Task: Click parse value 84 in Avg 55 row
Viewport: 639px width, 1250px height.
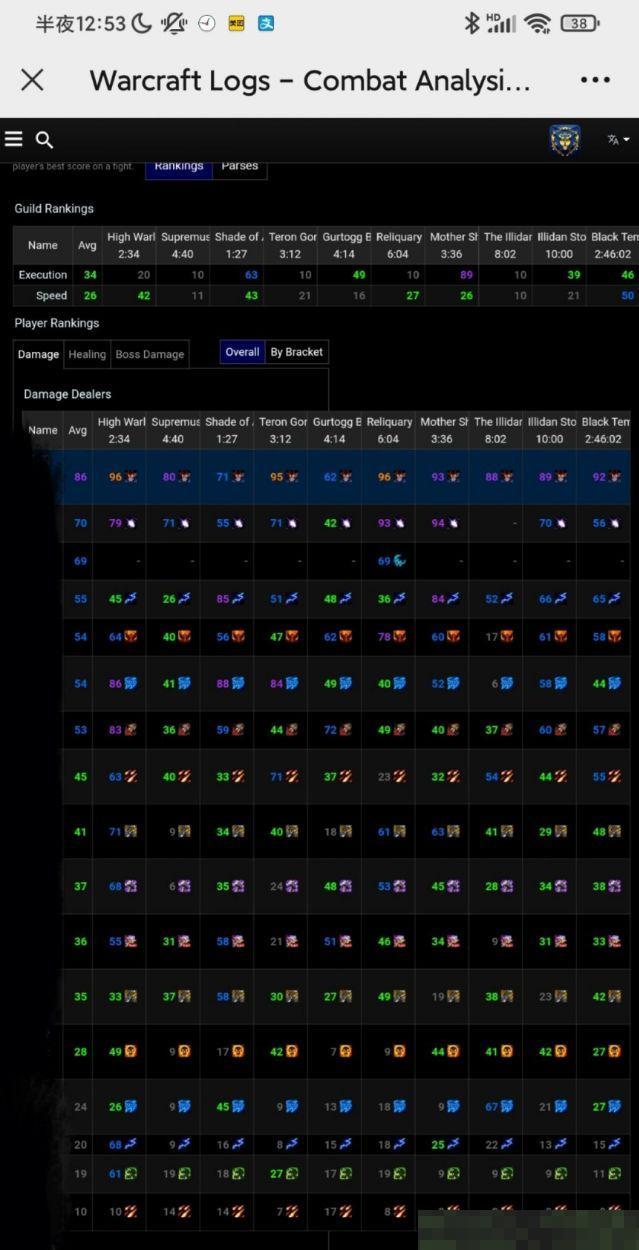Action: click(x=438, y=599)
